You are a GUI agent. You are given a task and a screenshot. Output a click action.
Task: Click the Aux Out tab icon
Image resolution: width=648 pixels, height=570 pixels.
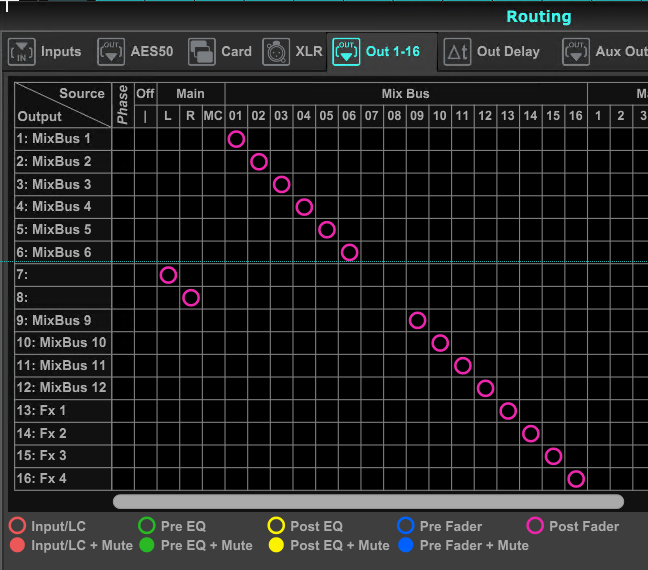click(x=575, y=52)
